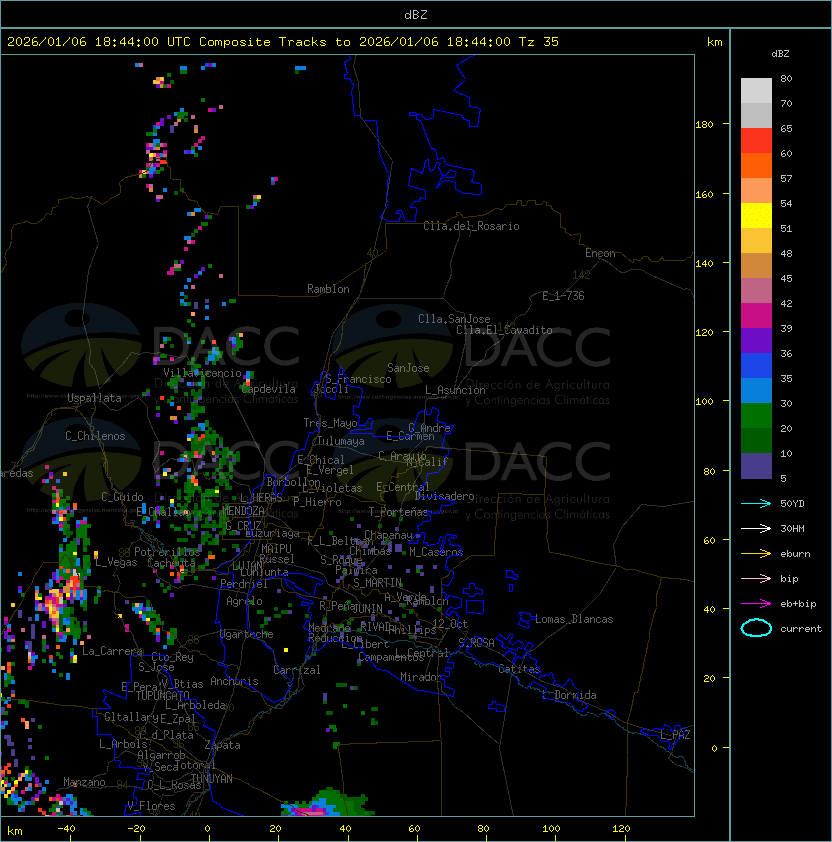Click the 'Agrelo' map label
This screenshot has height=842, width=832.
click(x=244, y=601)
